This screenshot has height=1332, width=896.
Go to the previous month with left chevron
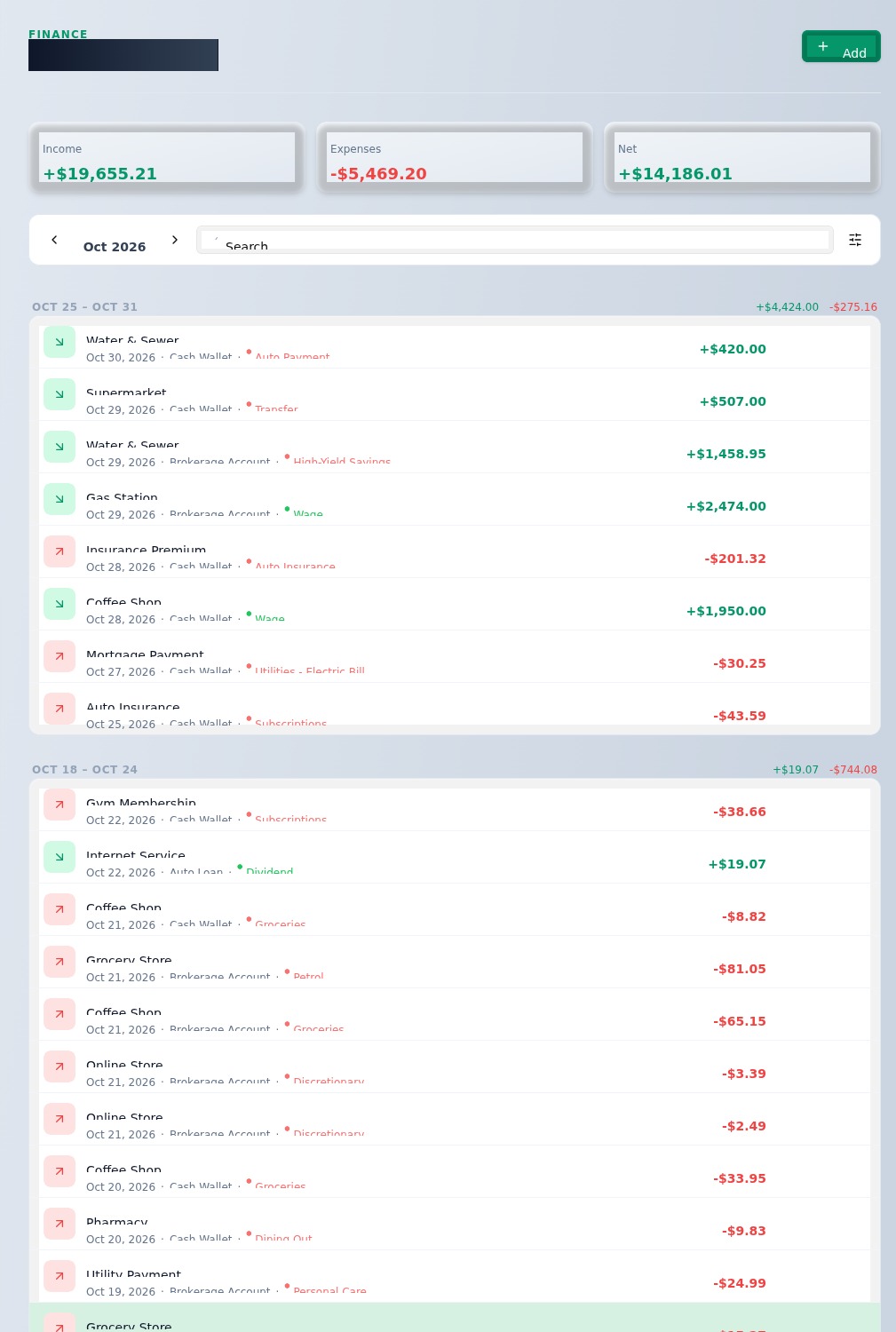click(x=54, y=240)
